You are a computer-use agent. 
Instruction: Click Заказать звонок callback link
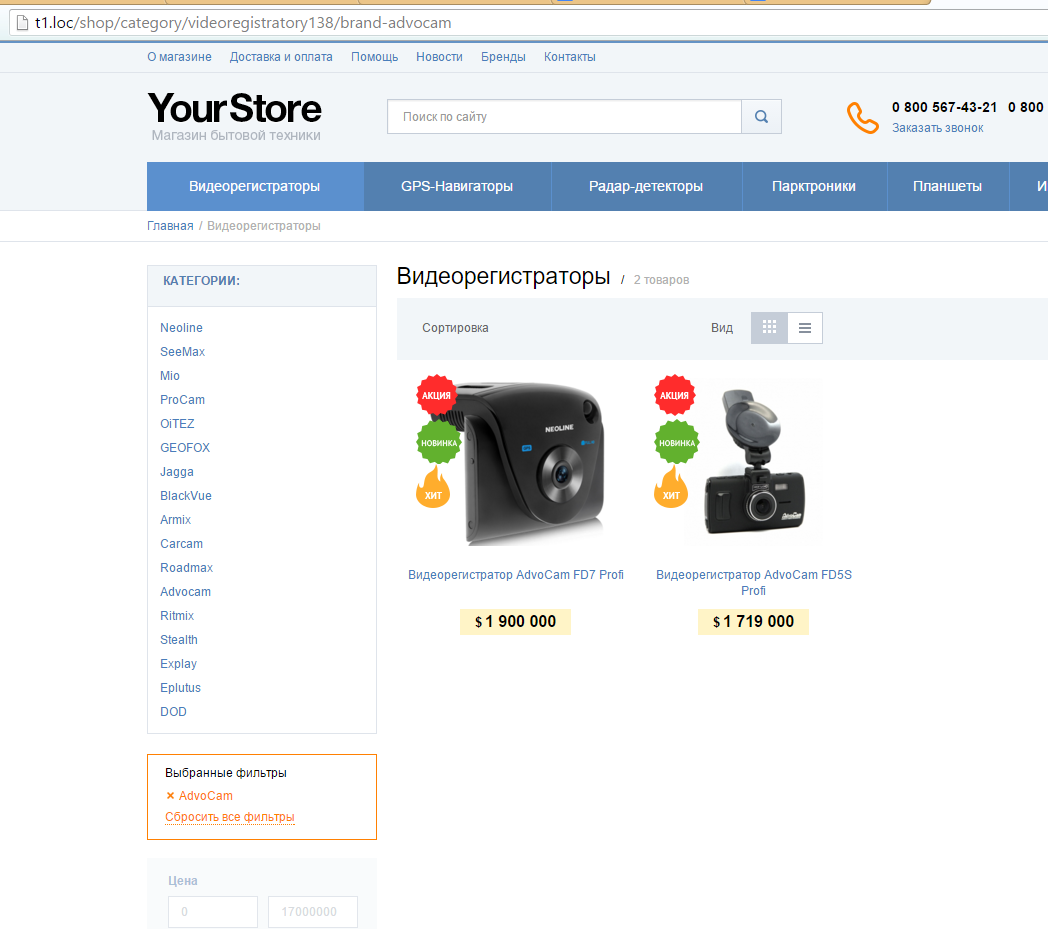[x=938, y=128]
